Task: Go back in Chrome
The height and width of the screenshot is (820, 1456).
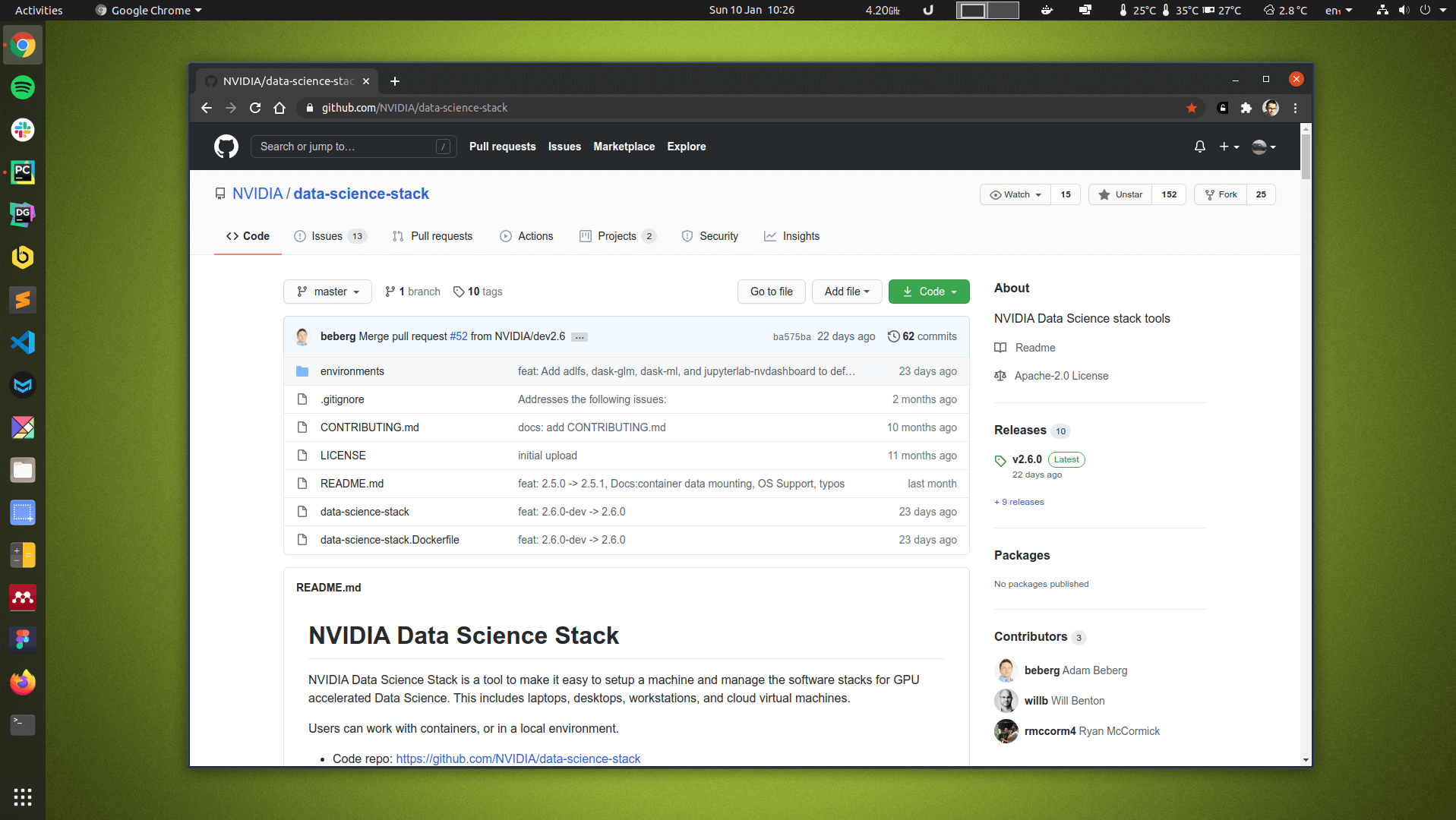Action: pos(207,108)
